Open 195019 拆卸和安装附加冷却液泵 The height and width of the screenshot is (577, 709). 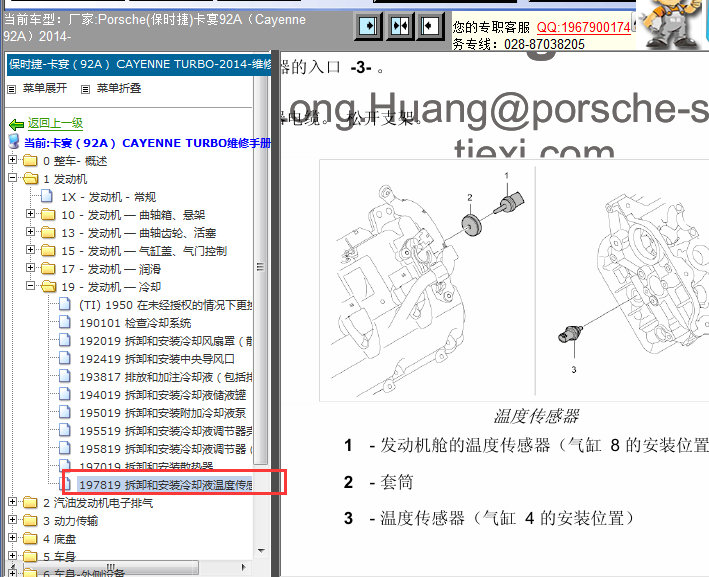[x=163, y=413]
